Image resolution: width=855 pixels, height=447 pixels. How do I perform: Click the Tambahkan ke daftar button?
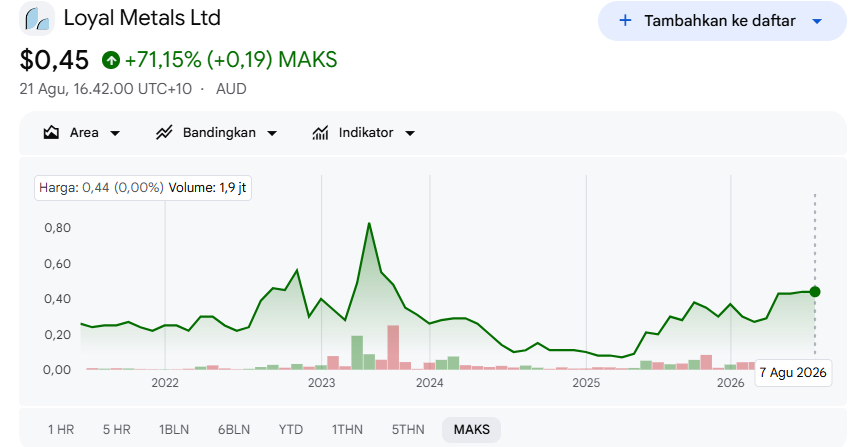(722, 21)
